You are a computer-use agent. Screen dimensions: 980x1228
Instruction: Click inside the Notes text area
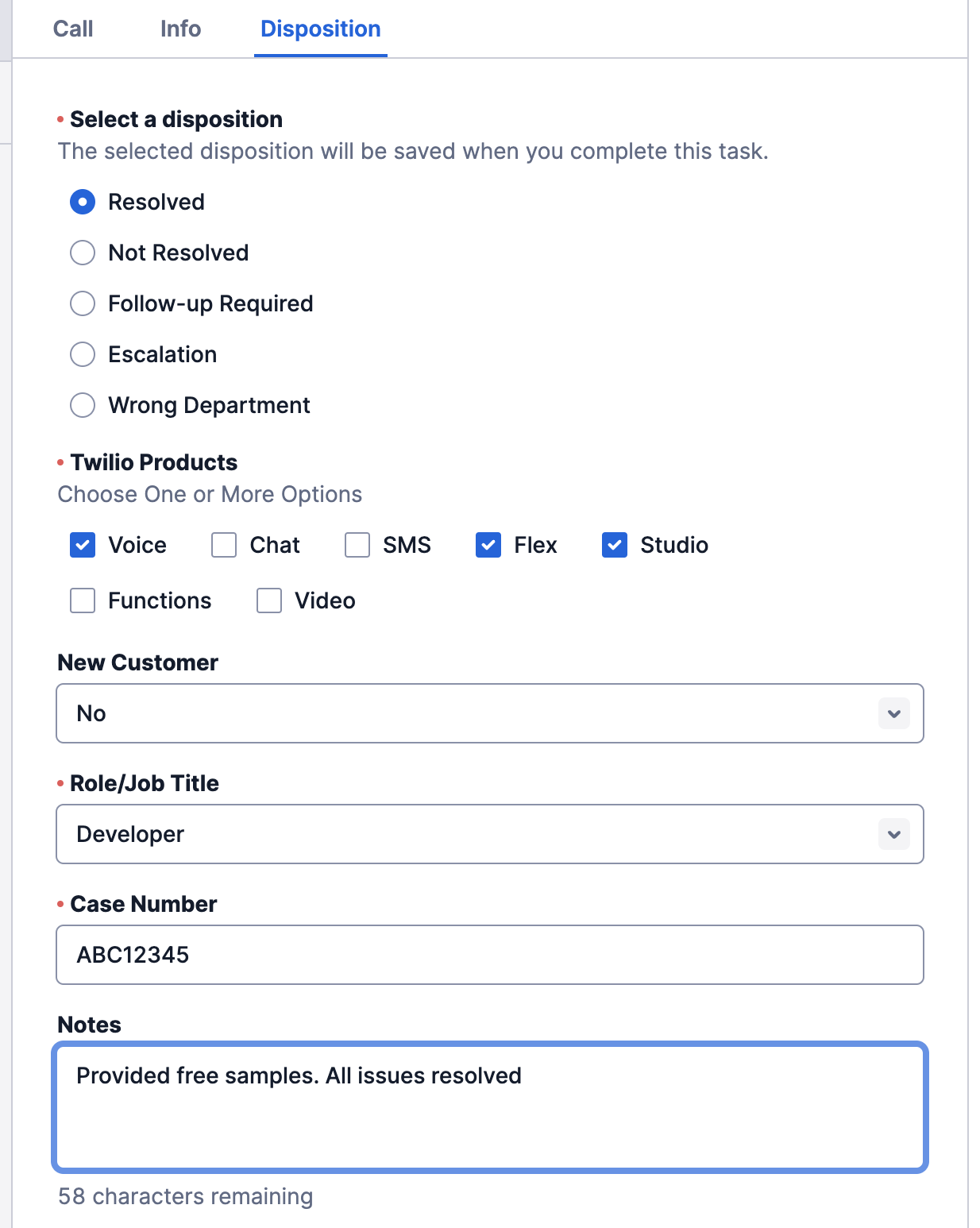coord(490,1107)
